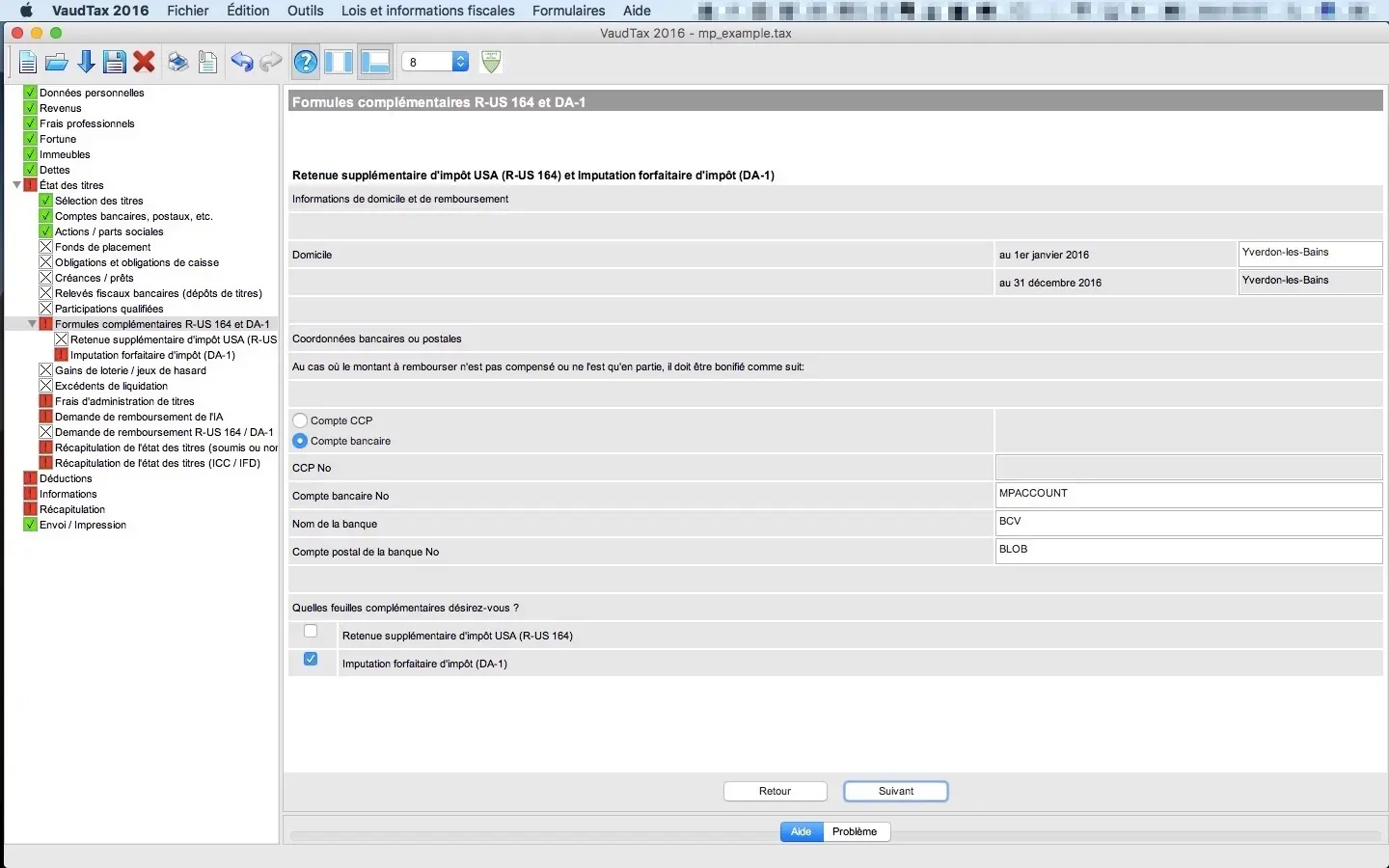Select Demande de remboursement de l'IA
This screenshot has width=1389, height=868.
pos(139,417)
